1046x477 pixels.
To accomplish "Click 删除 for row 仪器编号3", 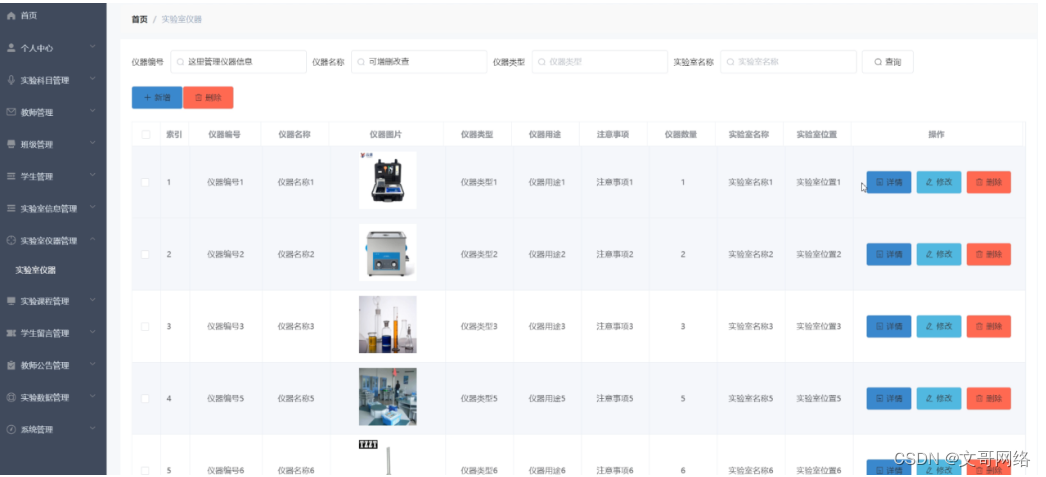I will pyautogui.click(x=989, y=326).
